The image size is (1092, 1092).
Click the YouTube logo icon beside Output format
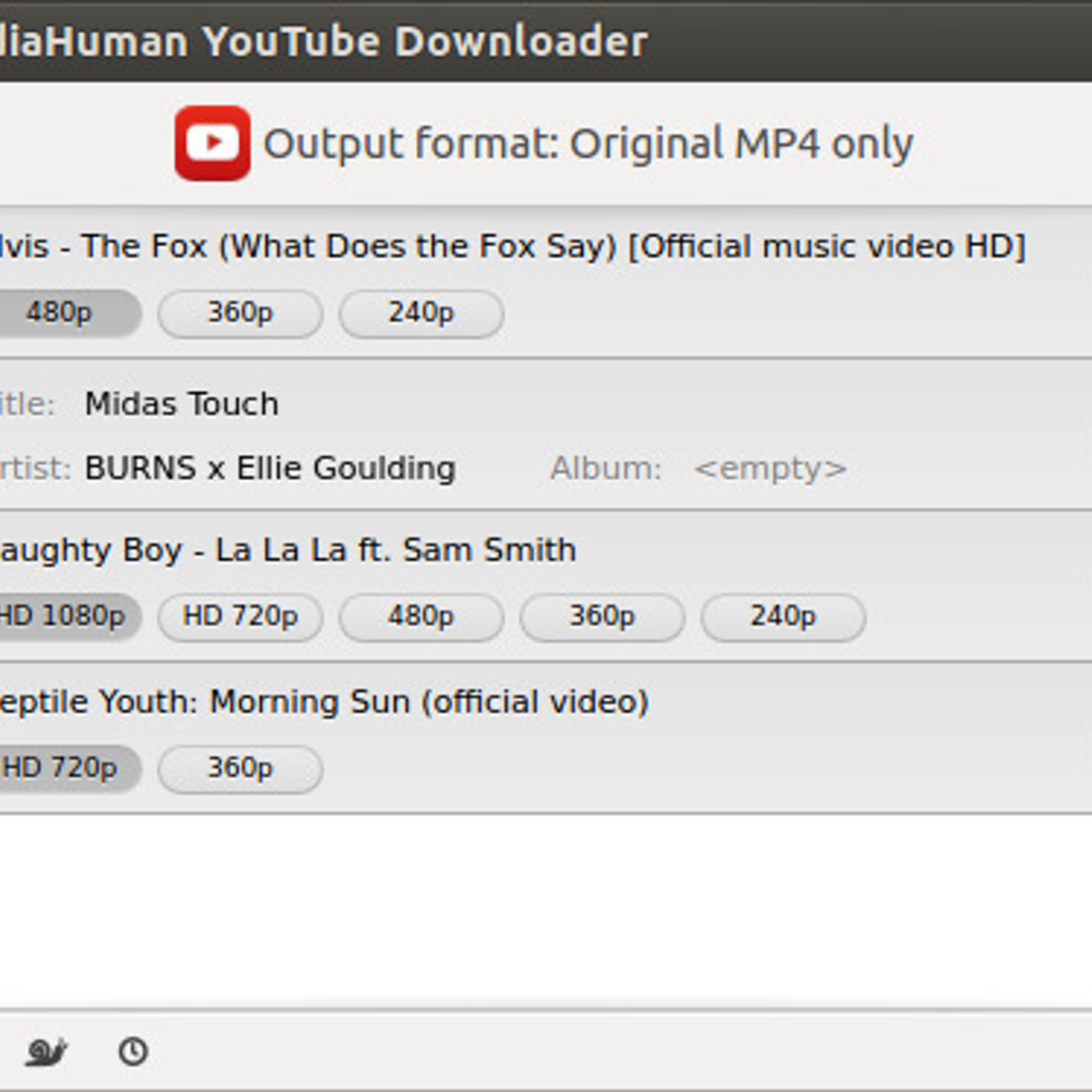click(212, 143)
